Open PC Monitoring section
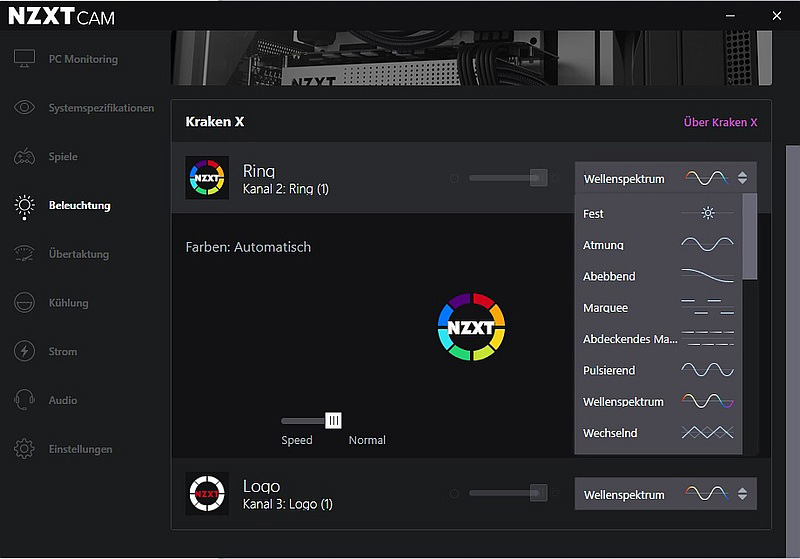 [83, 59]
